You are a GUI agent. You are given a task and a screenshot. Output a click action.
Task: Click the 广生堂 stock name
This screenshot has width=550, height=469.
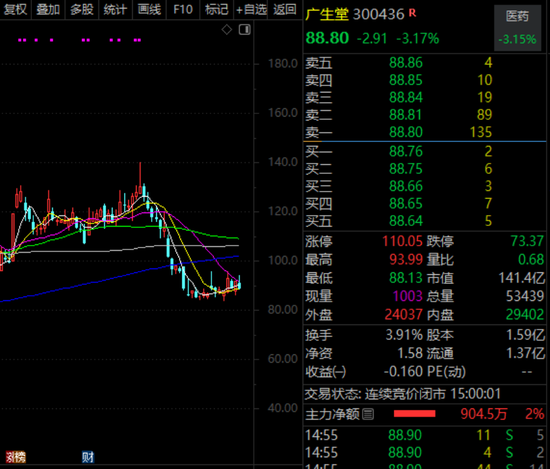(x=327, y=14)
